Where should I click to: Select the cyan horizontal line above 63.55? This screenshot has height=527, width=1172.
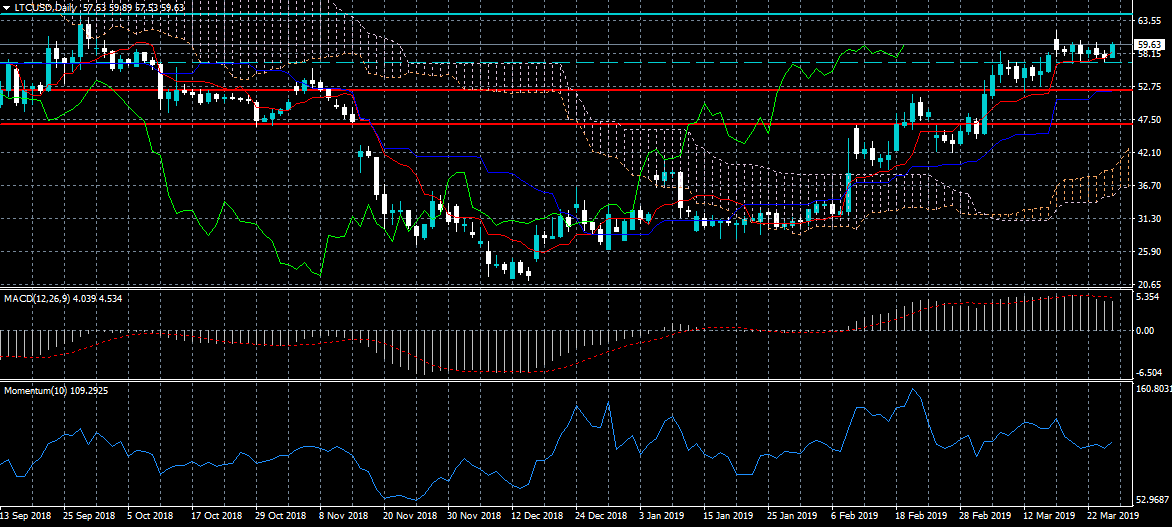[566, 14]
